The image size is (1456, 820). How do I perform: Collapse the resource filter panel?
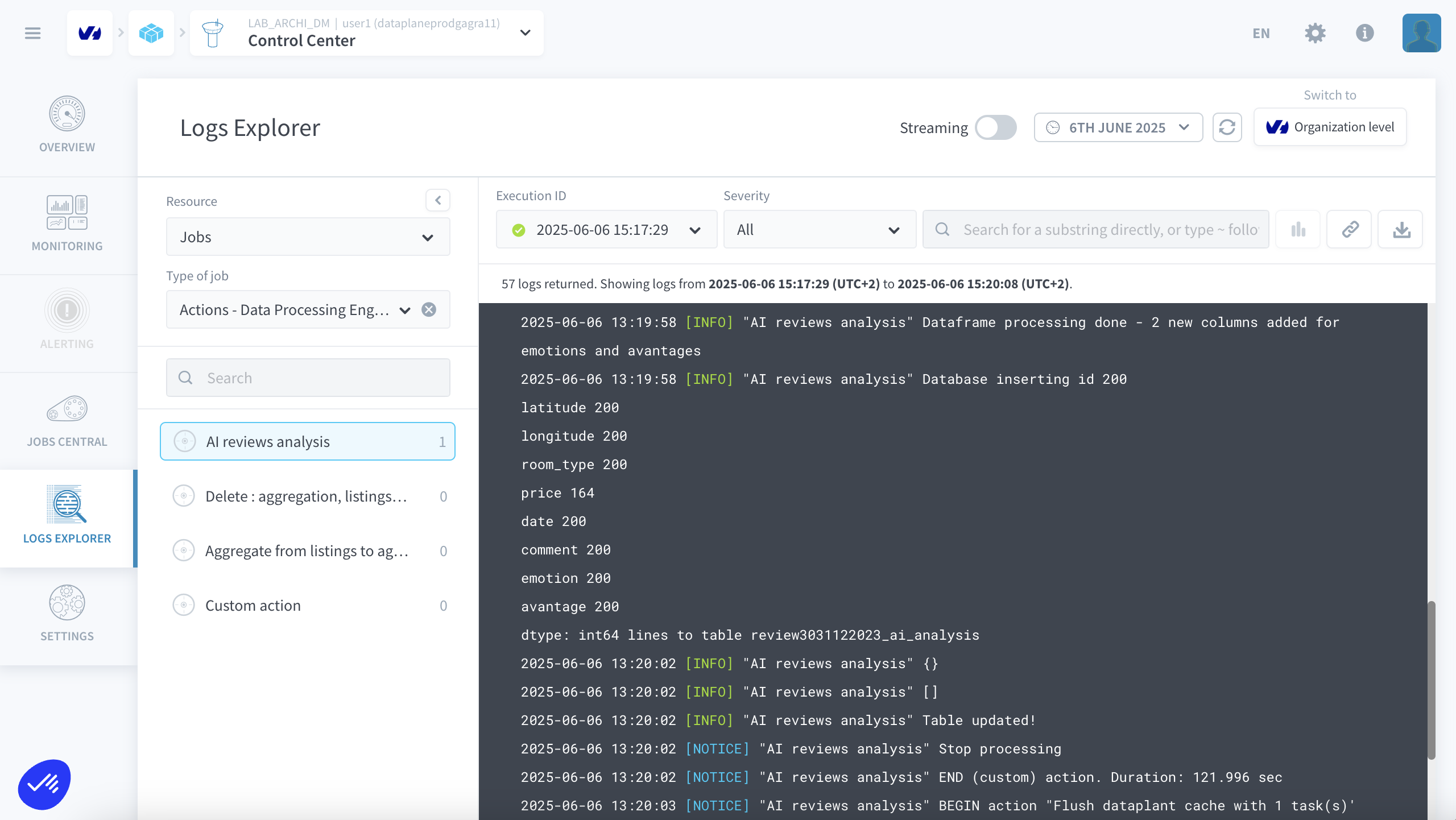[x=438, y=200]
